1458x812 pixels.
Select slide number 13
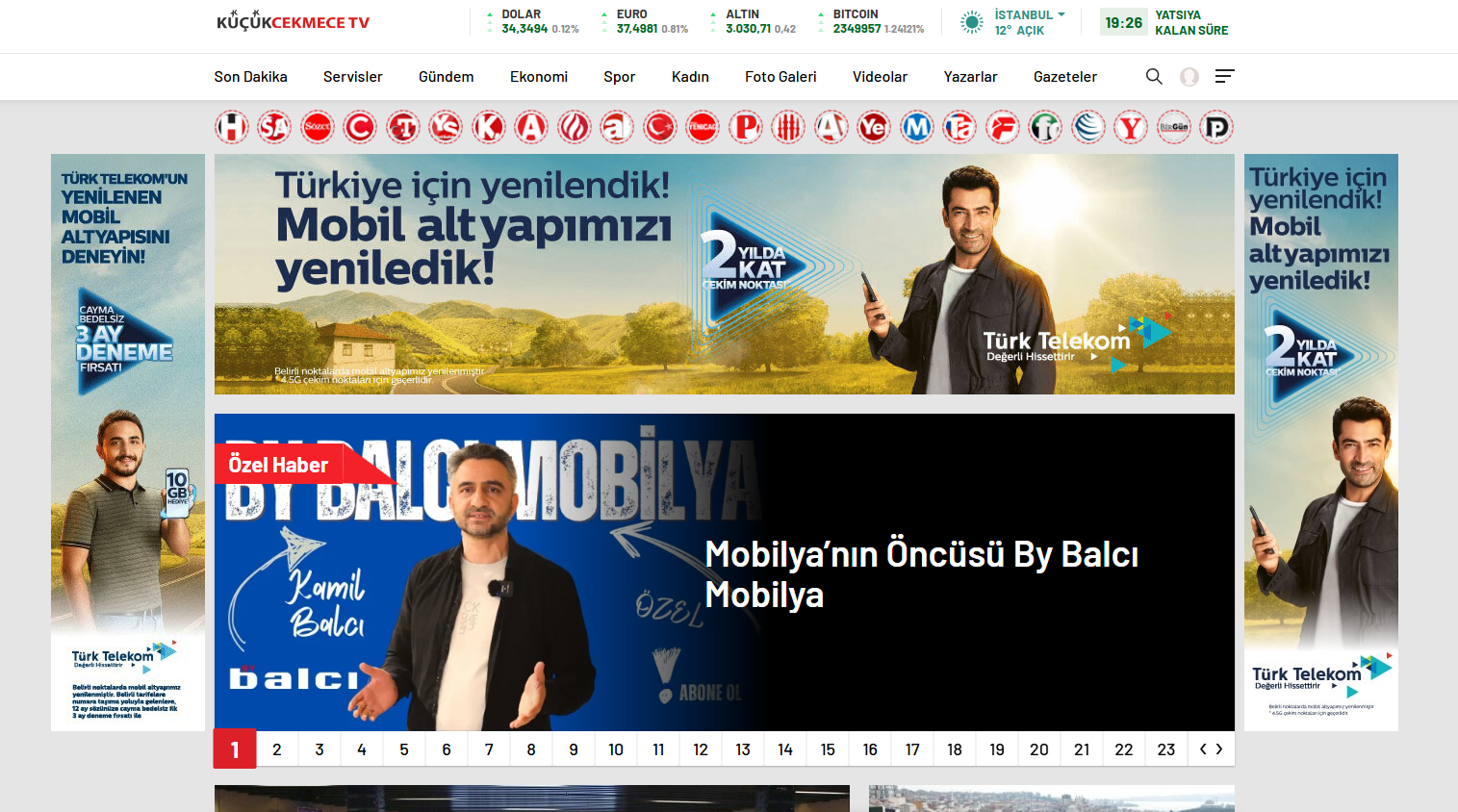coord(743,749)
